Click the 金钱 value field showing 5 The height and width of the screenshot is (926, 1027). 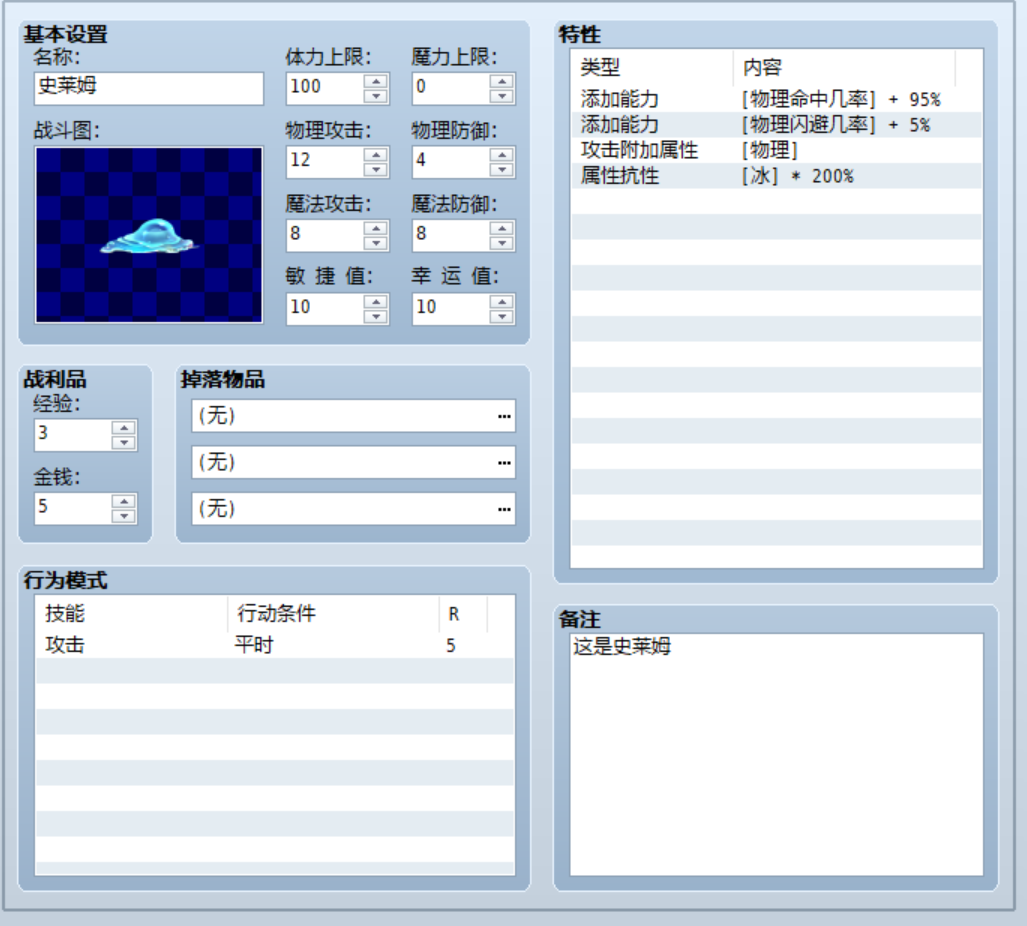(73, 508)
